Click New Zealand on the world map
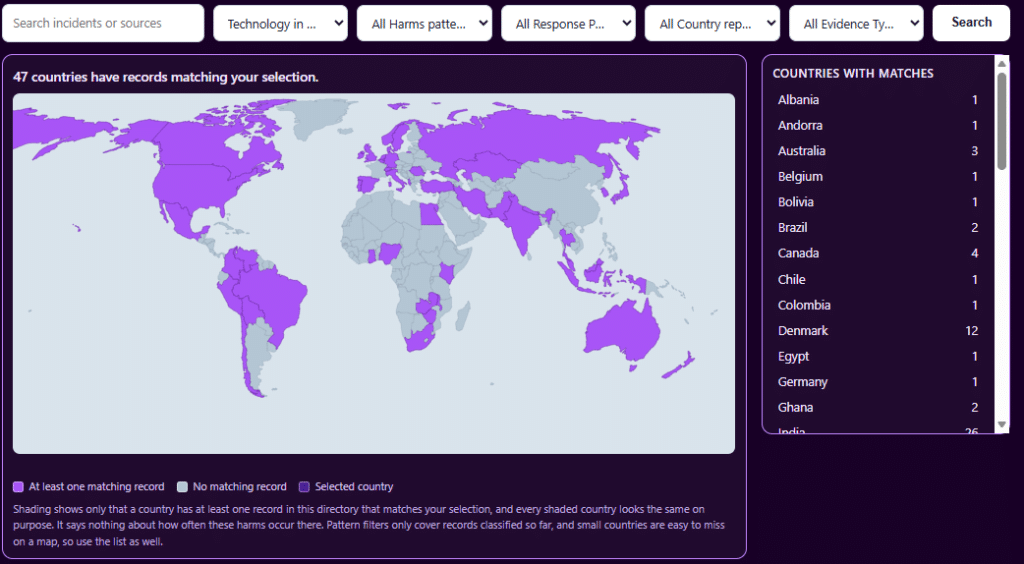The height and width of the screenshot is (564, 1024). click(679, 366)
